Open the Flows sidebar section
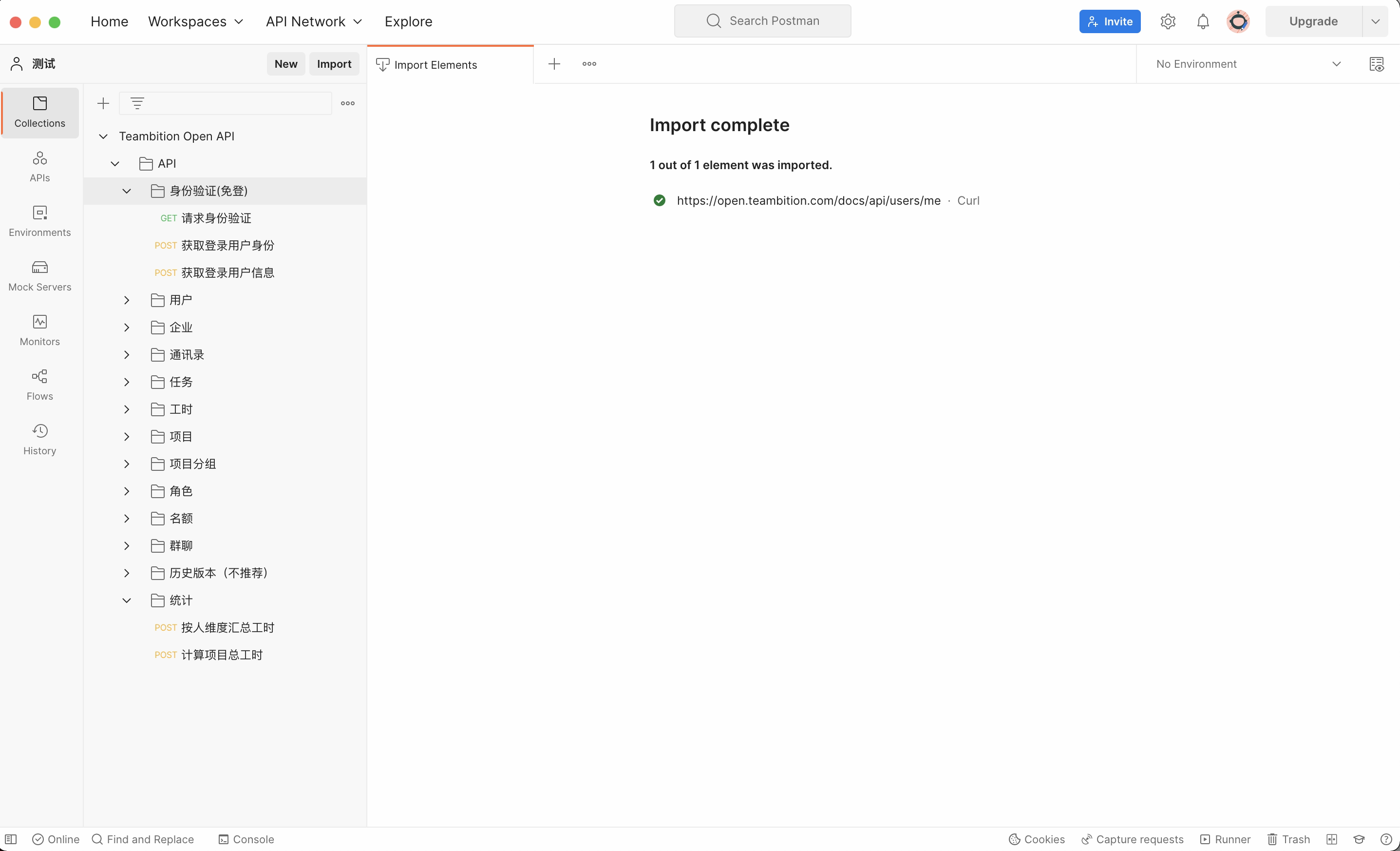 point(39,385)
